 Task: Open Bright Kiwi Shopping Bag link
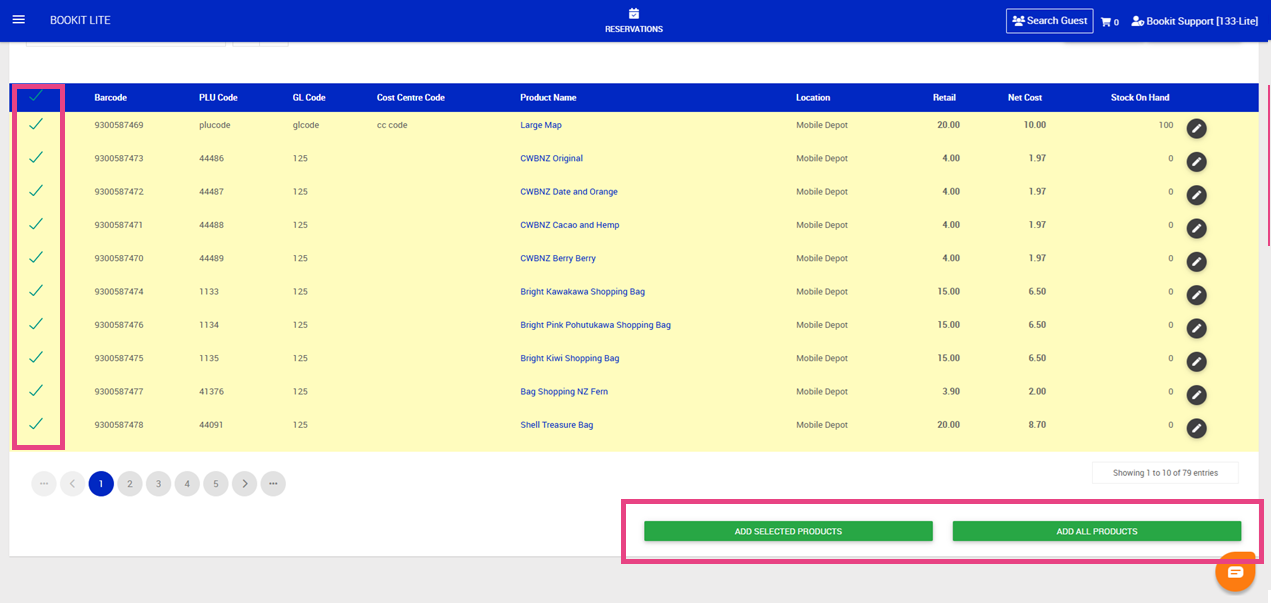pos(570,358)
